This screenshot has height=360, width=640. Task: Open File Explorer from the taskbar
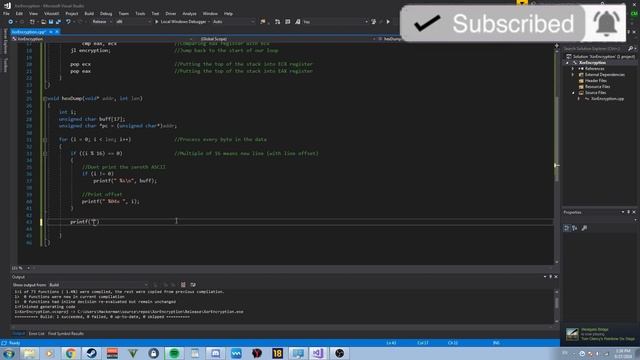click(29, 353)
